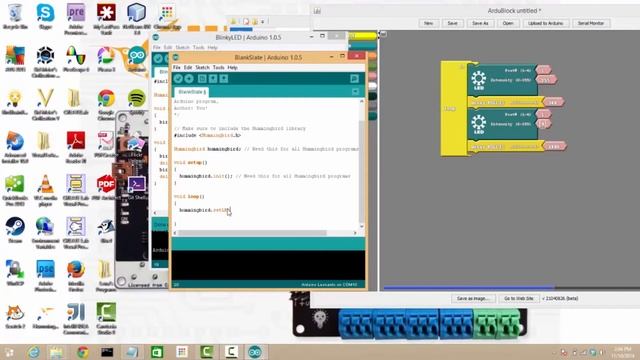
Task: Click the Open button in ArduBlock
Action: pyautogui.click(x=508, y=23)
